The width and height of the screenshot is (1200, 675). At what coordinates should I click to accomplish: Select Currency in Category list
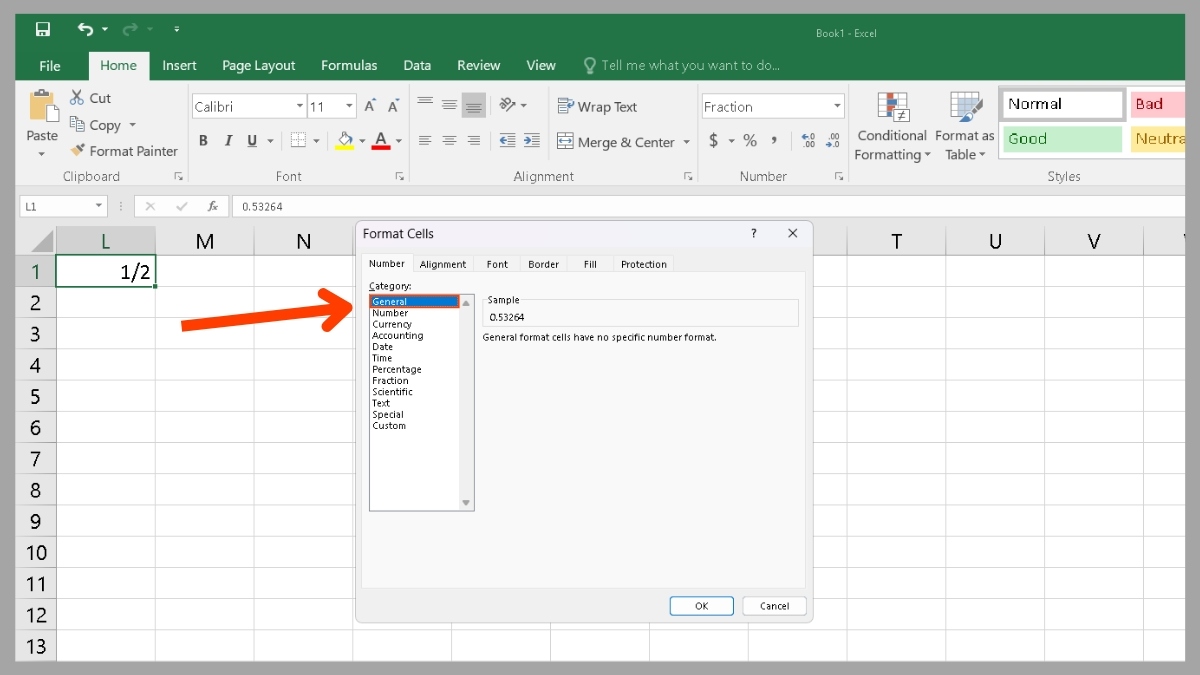click(392, 324)
